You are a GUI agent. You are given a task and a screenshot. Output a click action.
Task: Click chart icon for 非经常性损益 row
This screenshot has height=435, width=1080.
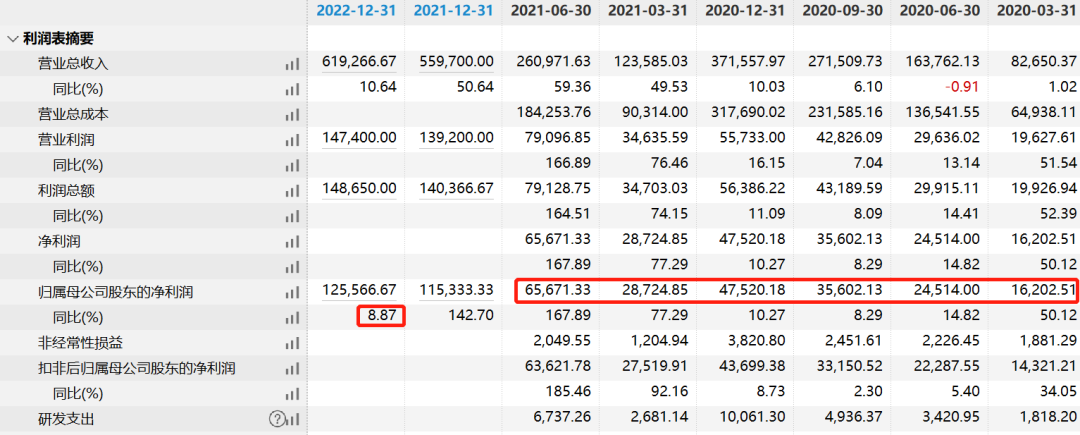[x=292, y=343]
